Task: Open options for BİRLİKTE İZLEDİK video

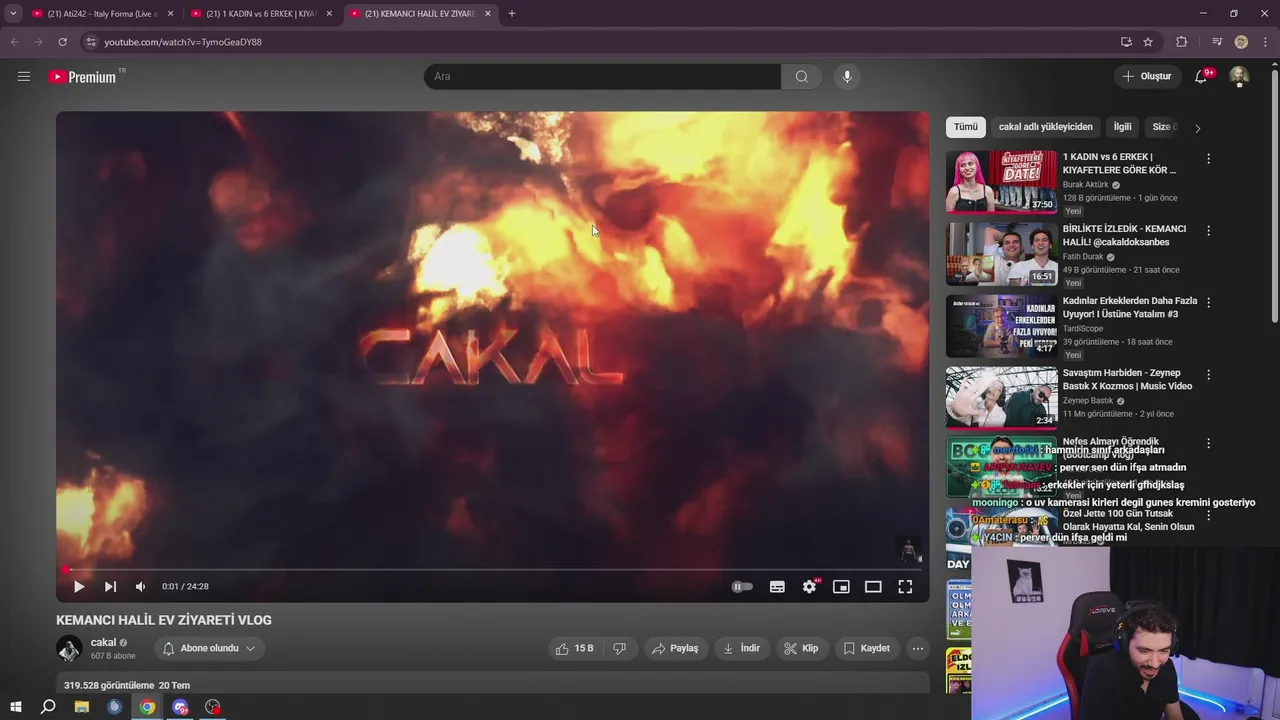Action: click(x=1208, y=230)
